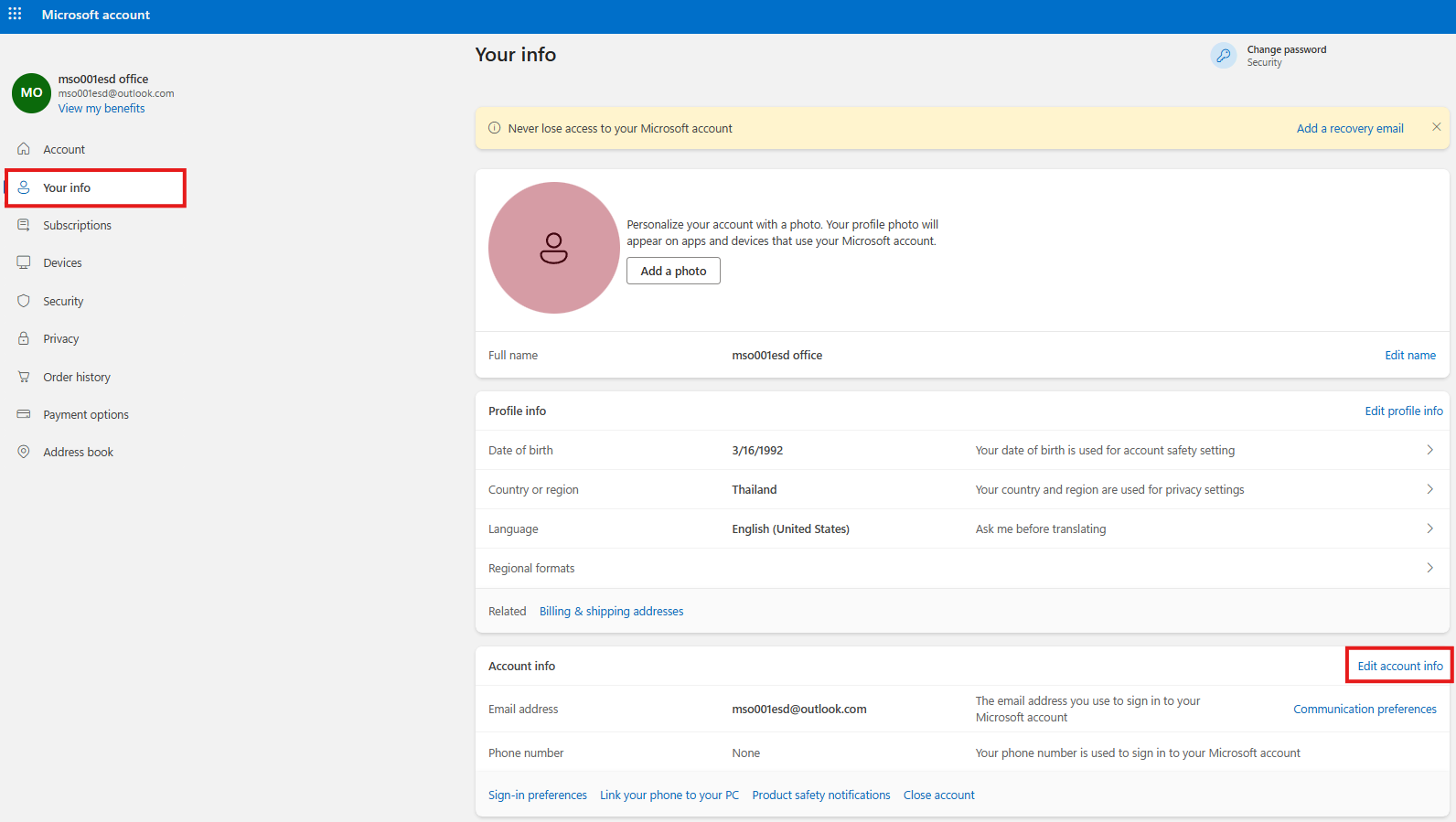Expand the Language row chevron
1456x822 pixels.
pyautogui.click(x=1429, y=528)
